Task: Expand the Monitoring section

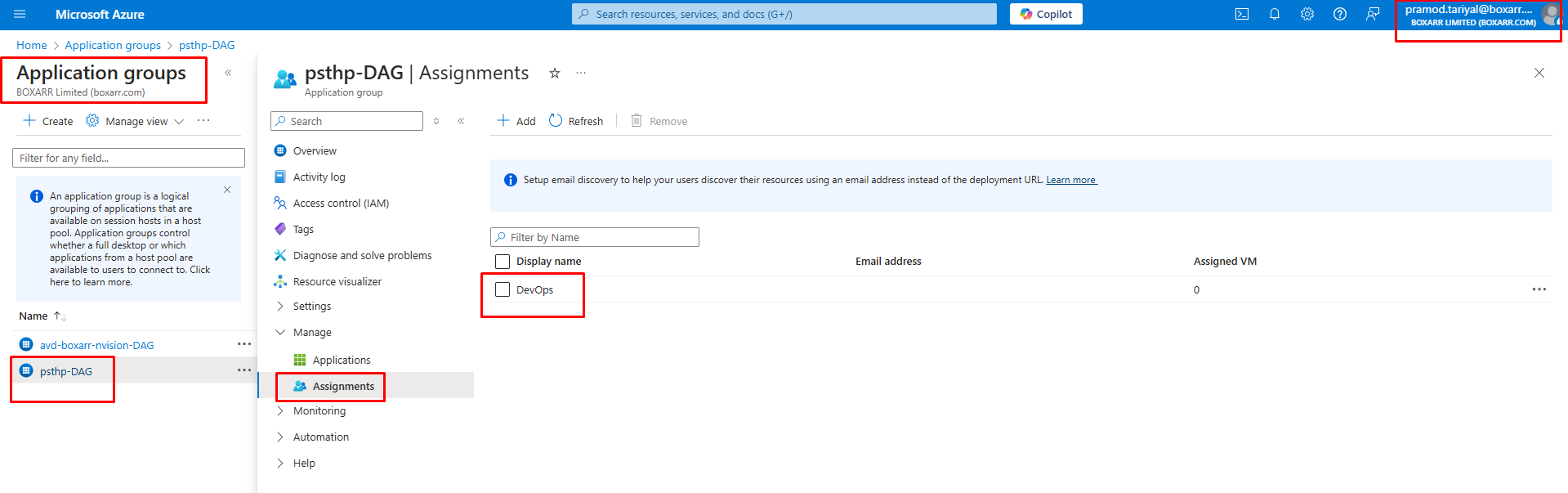Action: point(319,410)
